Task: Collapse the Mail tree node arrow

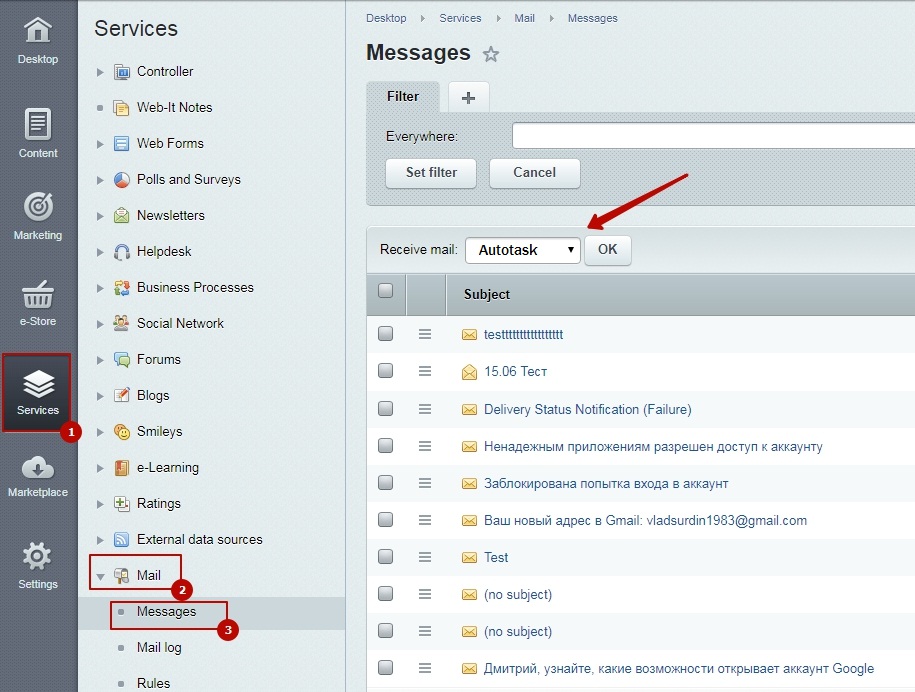Action: (100, 576)
